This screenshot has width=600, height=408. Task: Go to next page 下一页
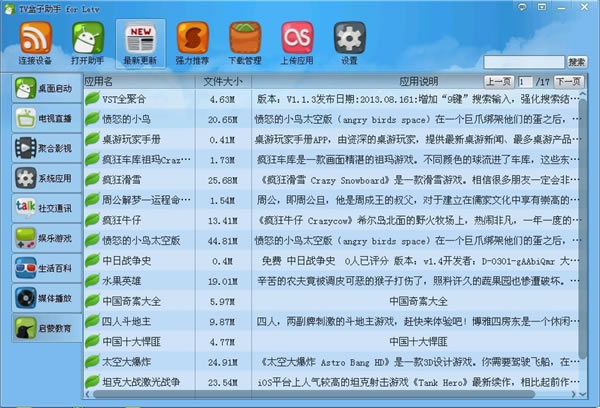point(568,82)
